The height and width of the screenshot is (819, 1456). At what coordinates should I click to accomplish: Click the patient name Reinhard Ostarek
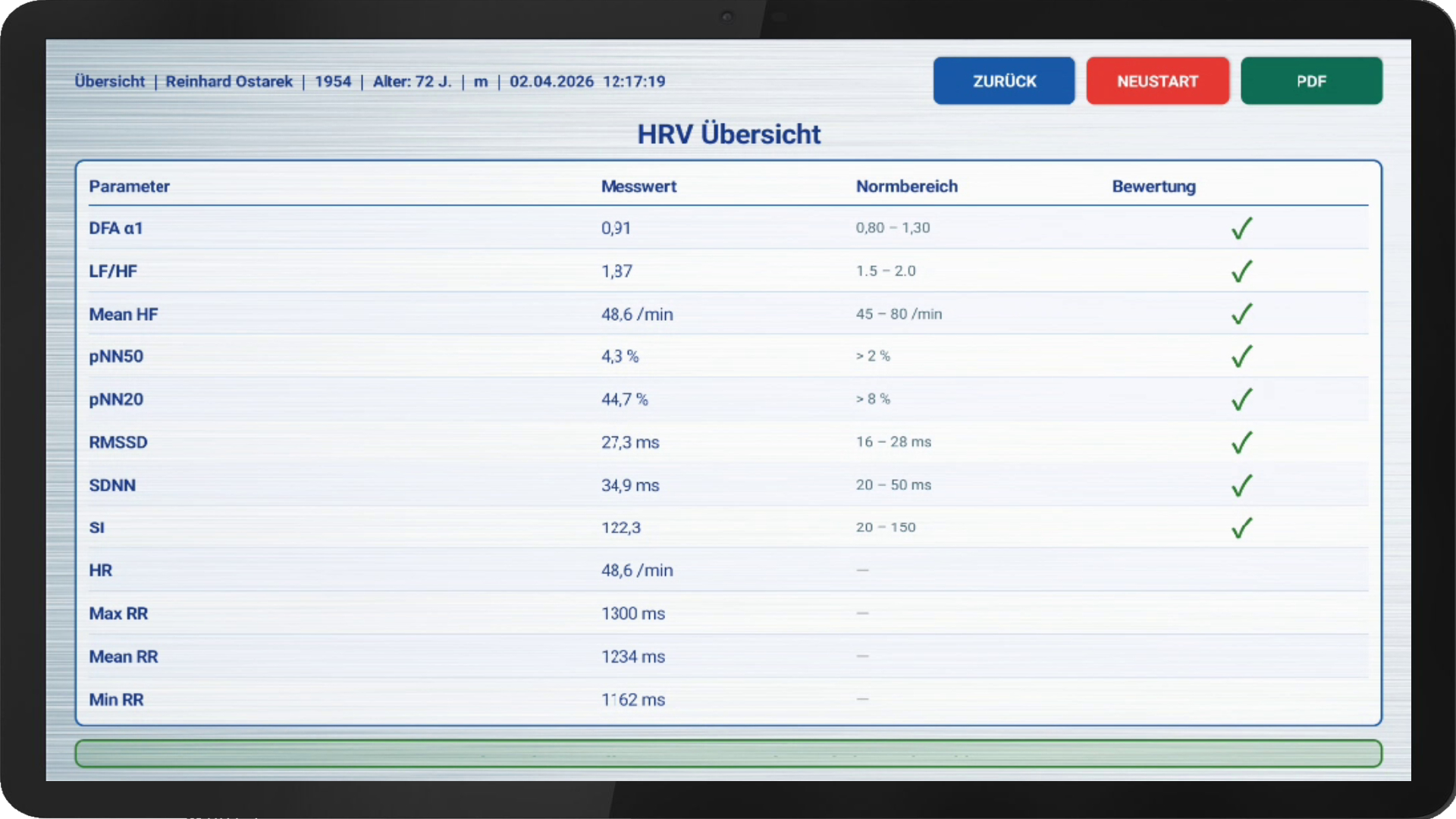pos(229,82)
